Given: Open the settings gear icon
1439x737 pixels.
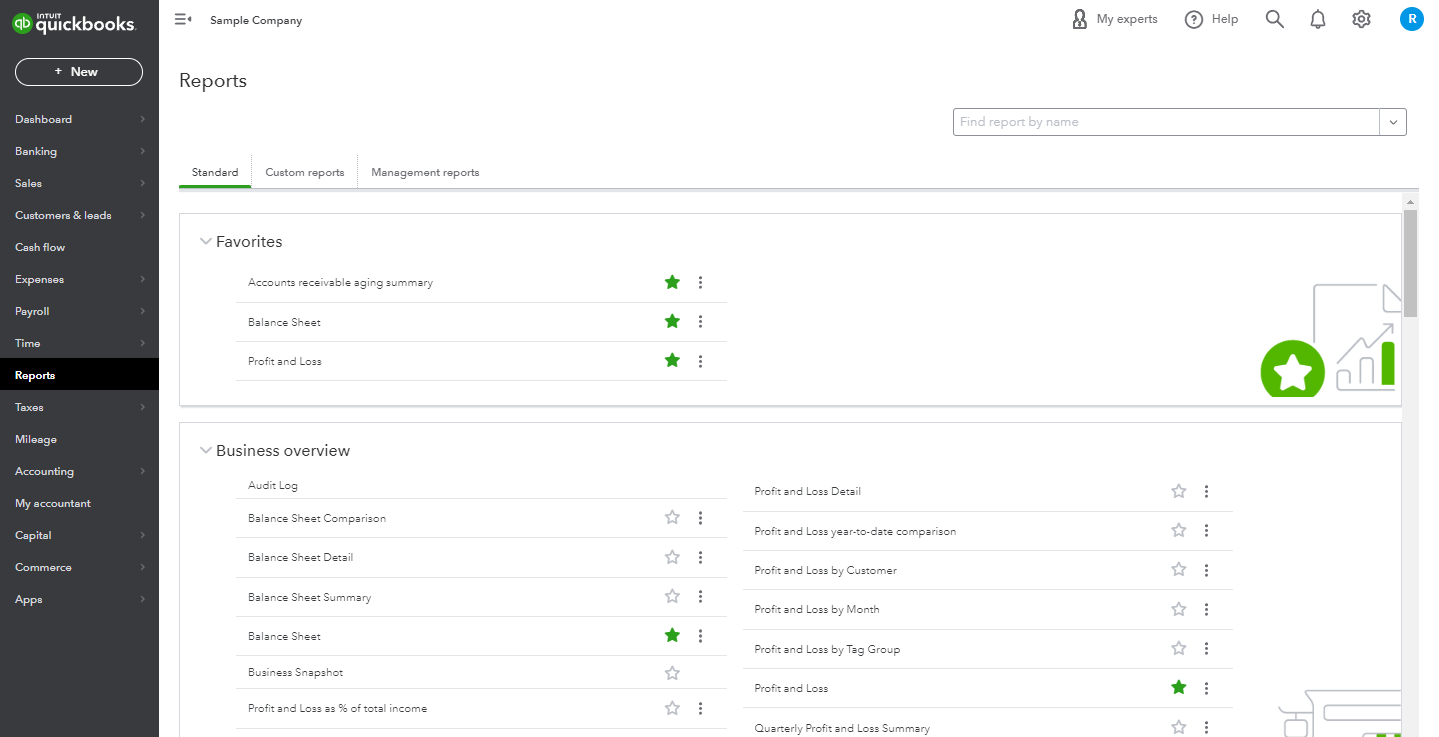Looking at the screenshot, I should pos(1361,19).
